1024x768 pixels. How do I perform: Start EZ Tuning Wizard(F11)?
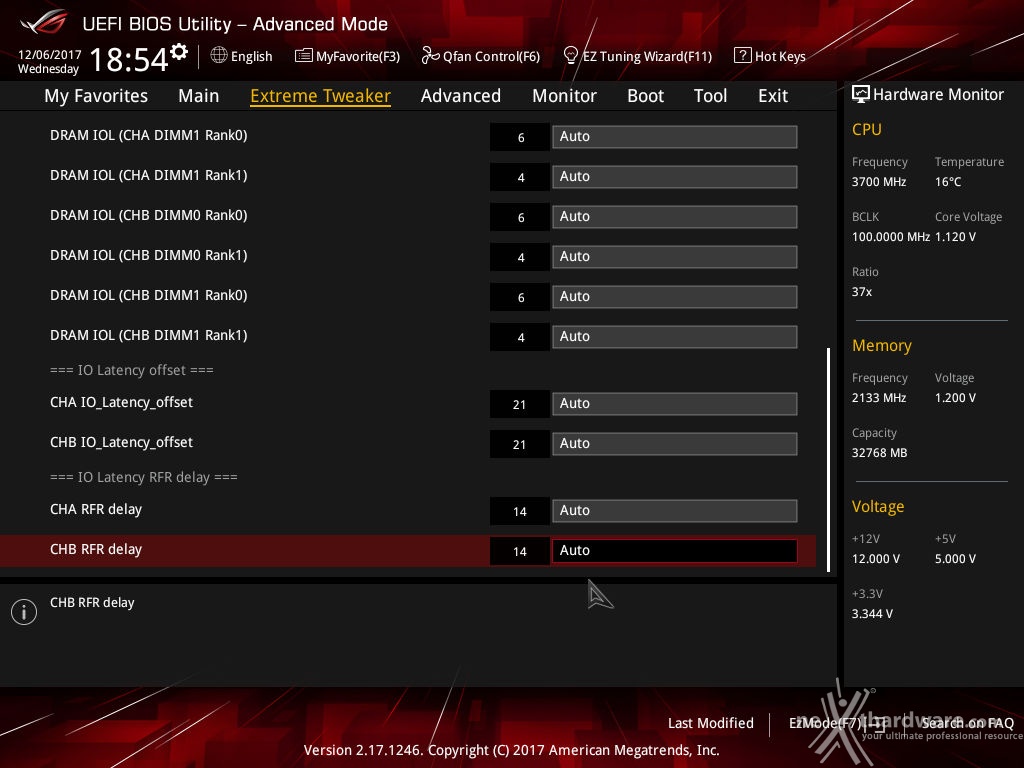647,56
